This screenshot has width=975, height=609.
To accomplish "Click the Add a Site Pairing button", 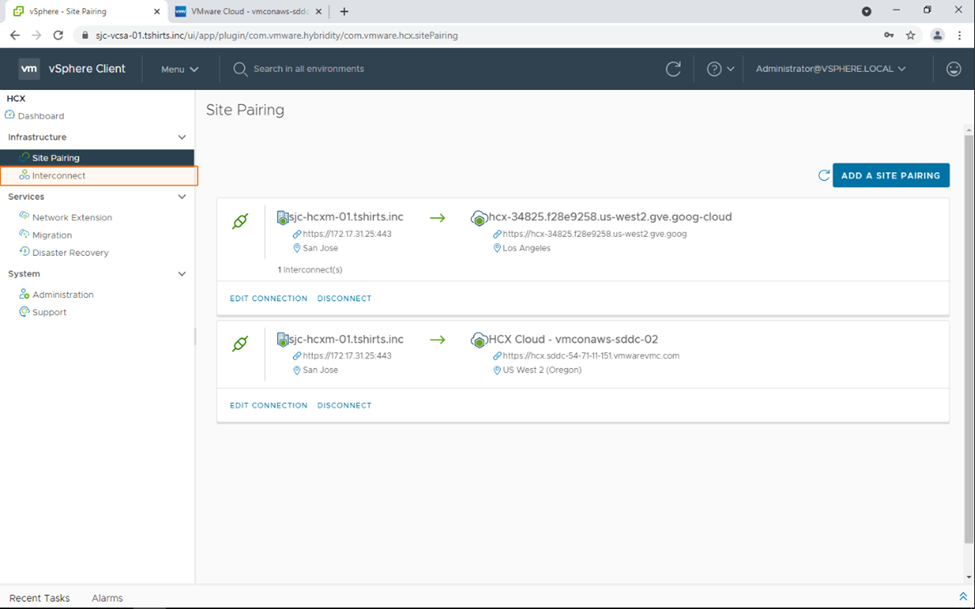I will pos(890,175).
